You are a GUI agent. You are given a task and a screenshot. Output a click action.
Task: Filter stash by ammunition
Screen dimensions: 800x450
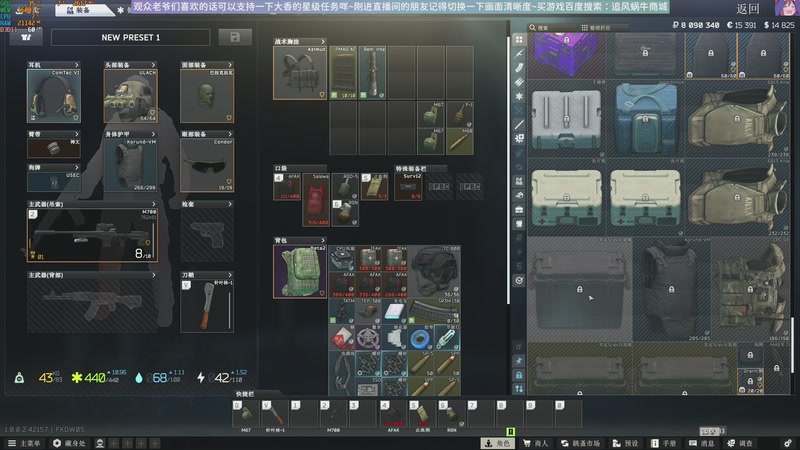click(x=519, y=82)
